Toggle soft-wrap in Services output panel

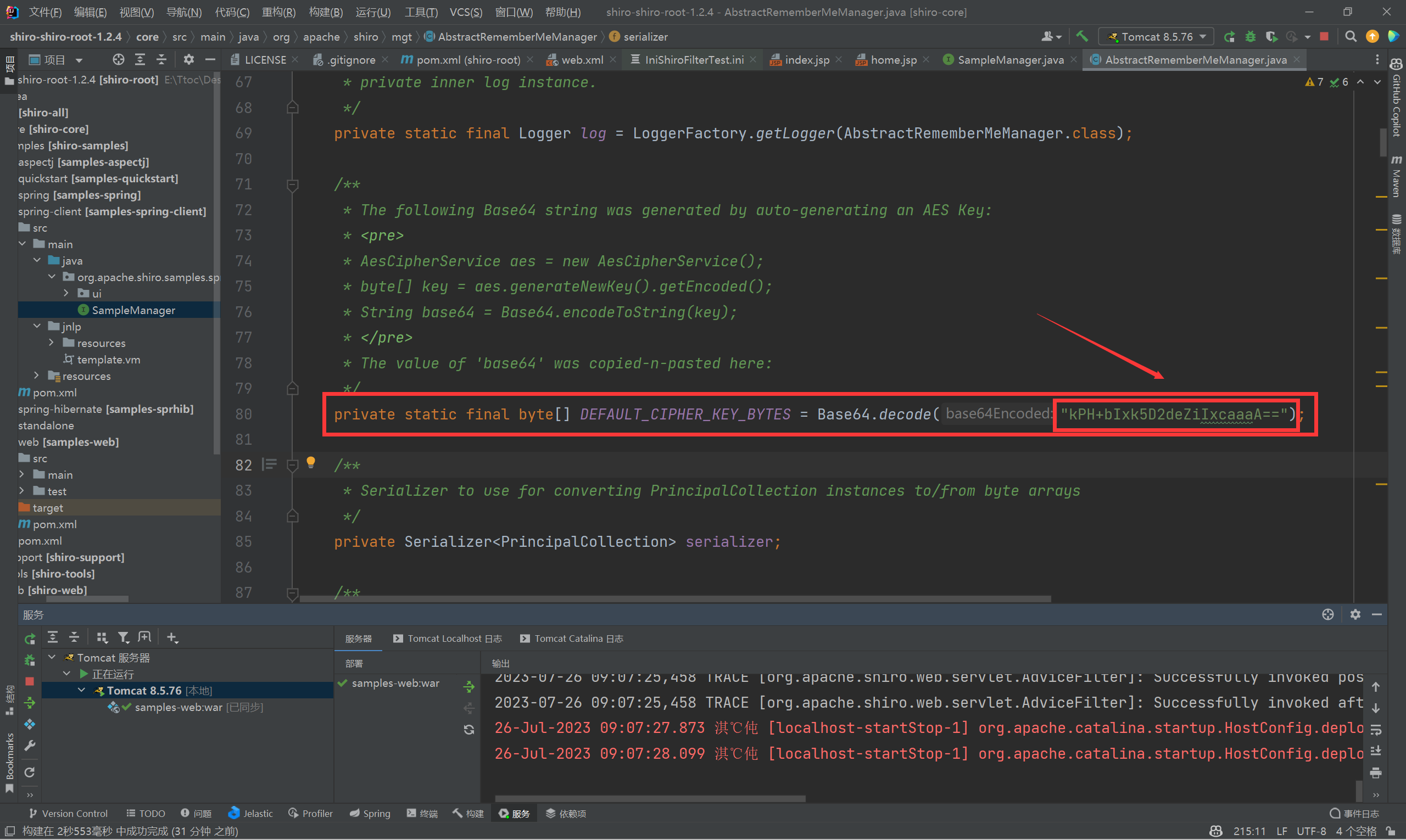pyautogui.click(x=1376, y=730)
